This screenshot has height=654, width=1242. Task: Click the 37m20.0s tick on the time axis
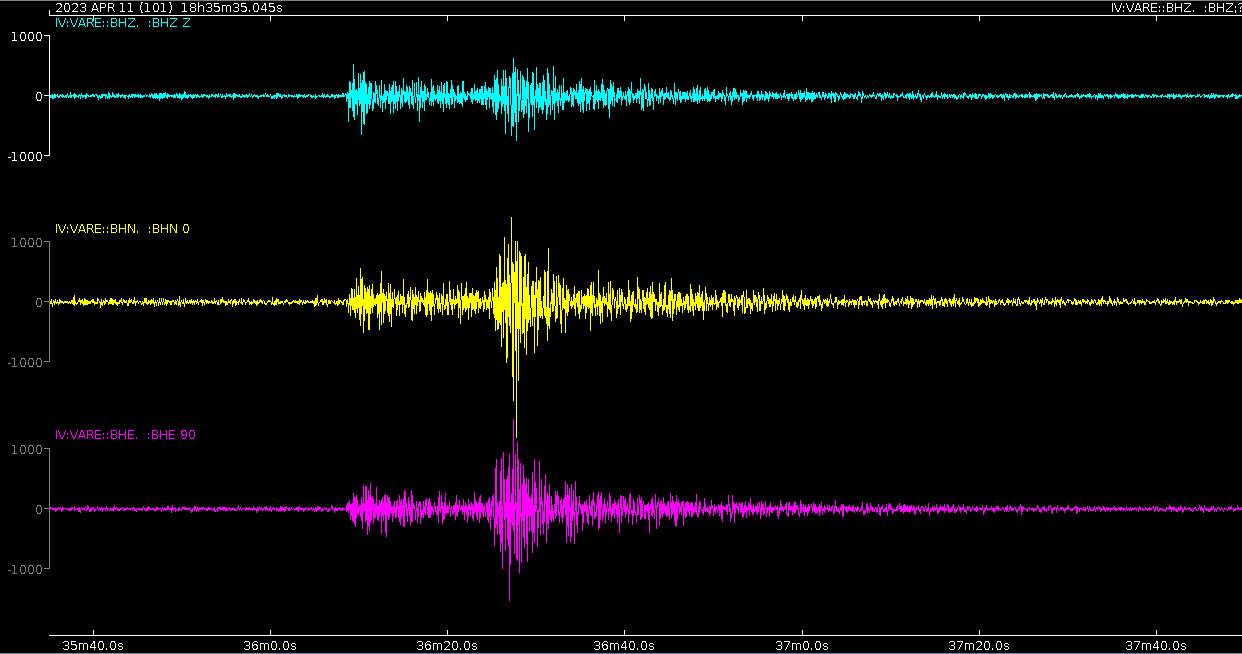tap(979, 646)
